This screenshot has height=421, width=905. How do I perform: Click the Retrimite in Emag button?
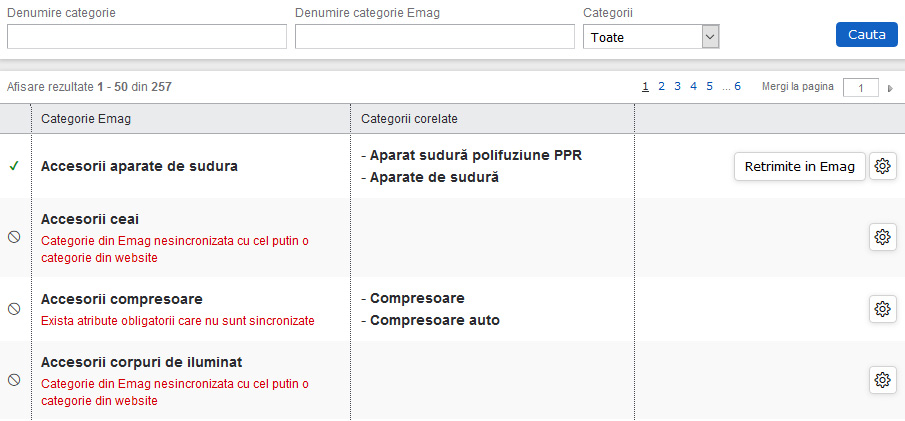[799, 167]
